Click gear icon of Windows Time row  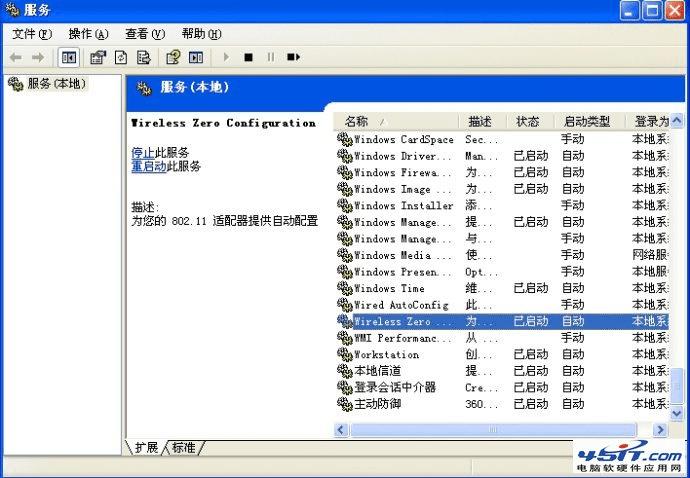pyautogui.click(x=345, y=288)
